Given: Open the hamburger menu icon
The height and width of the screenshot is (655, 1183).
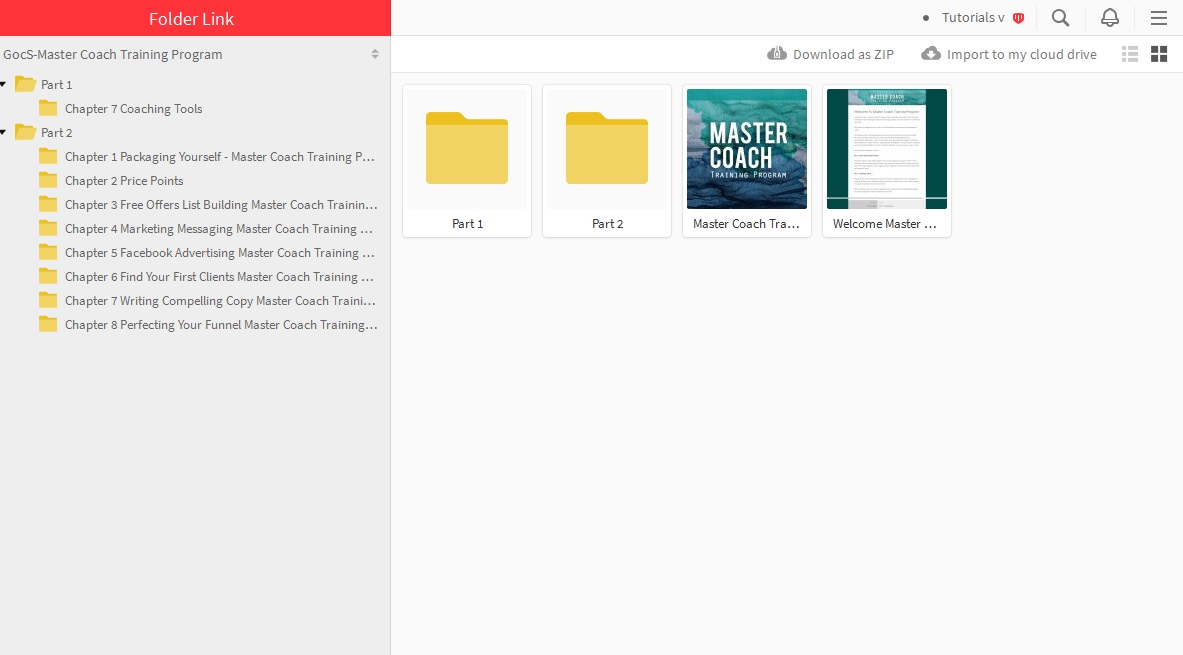Looking at the screenshot, I should coord(1159,18).
